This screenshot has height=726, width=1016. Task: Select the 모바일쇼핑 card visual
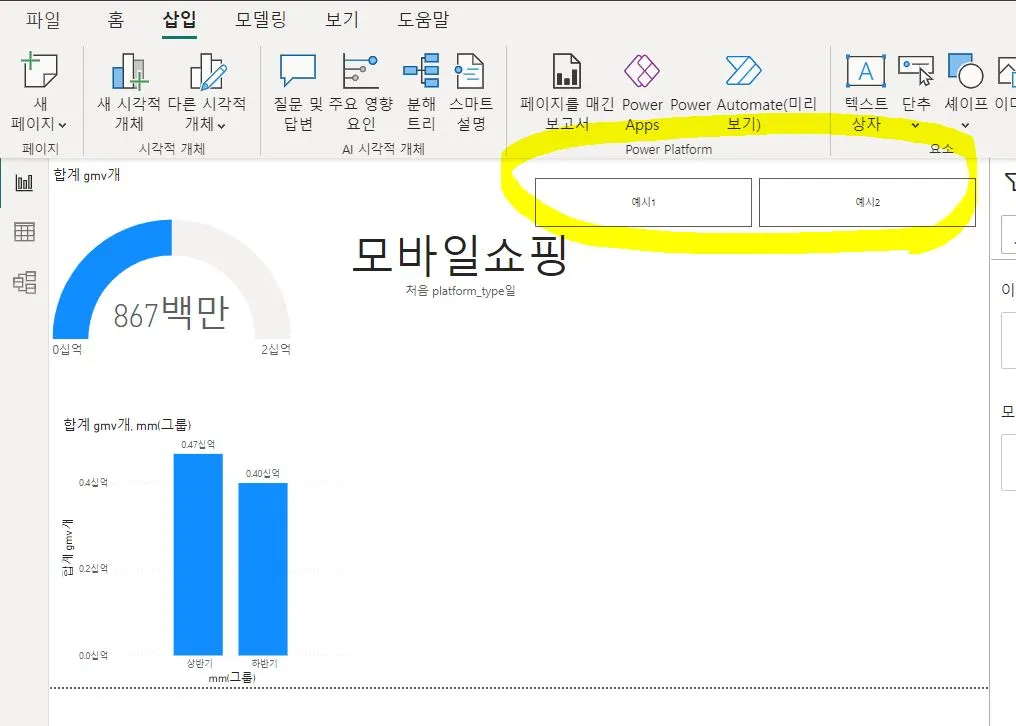(460, 255)
